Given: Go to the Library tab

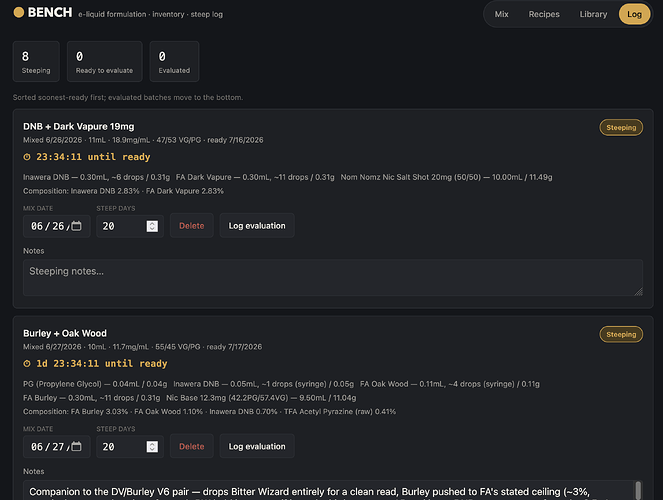Looking at the screenshot, I should 593,14.
